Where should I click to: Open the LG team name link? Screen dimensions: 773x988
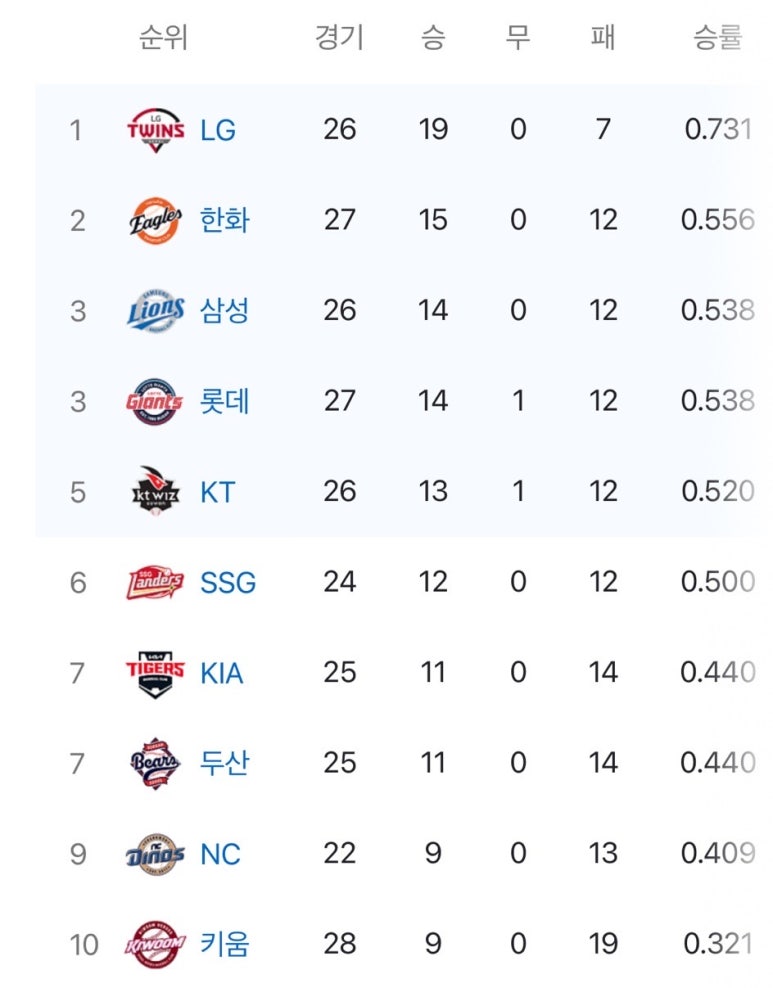pyautogui.click(x=218, y=130)
